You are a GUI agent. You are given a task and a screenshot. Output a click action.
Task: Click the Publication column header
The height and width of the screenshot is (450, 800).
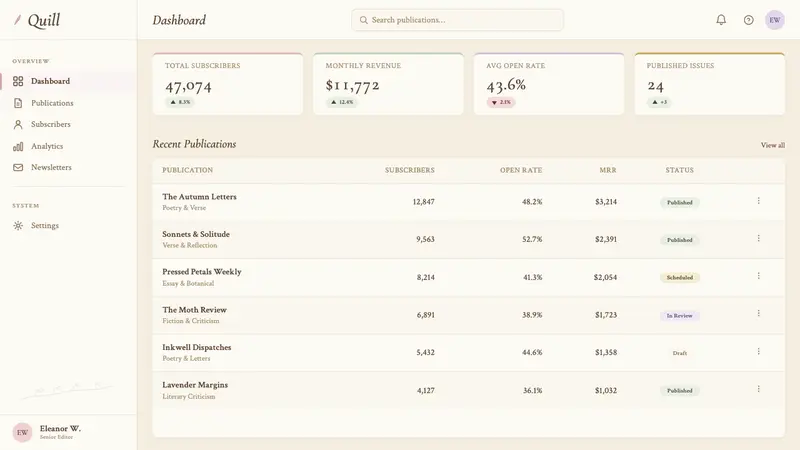click(x=188, y=170)
